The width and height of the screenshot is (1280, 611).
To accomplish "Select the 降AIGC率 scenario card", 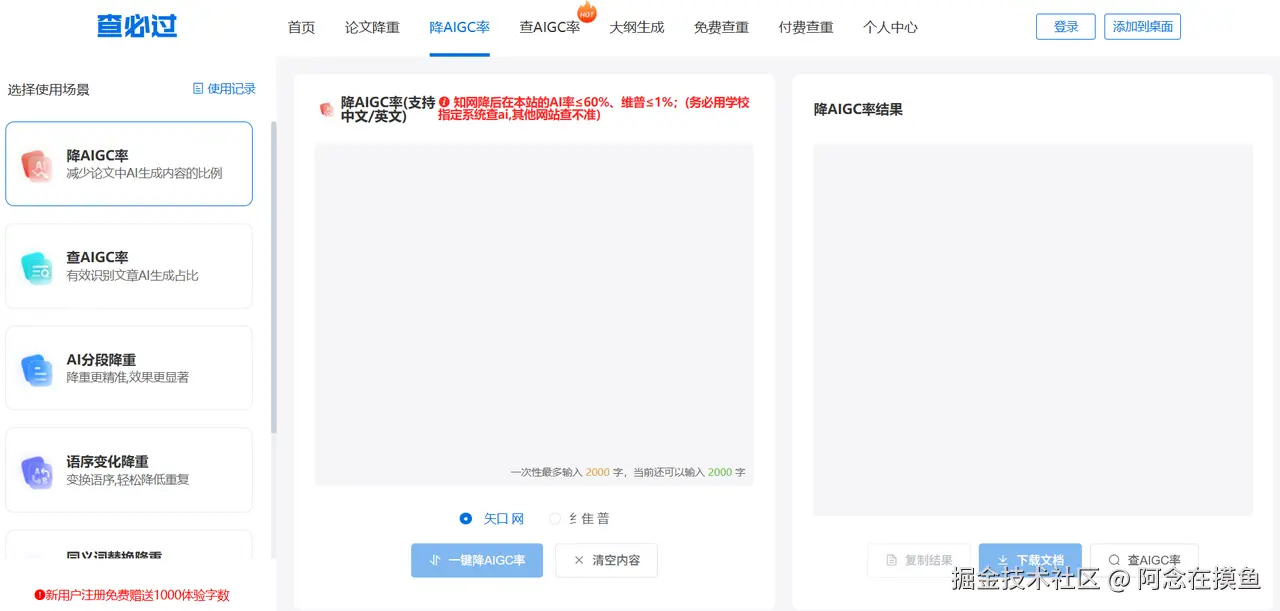I will pos(129,164).
